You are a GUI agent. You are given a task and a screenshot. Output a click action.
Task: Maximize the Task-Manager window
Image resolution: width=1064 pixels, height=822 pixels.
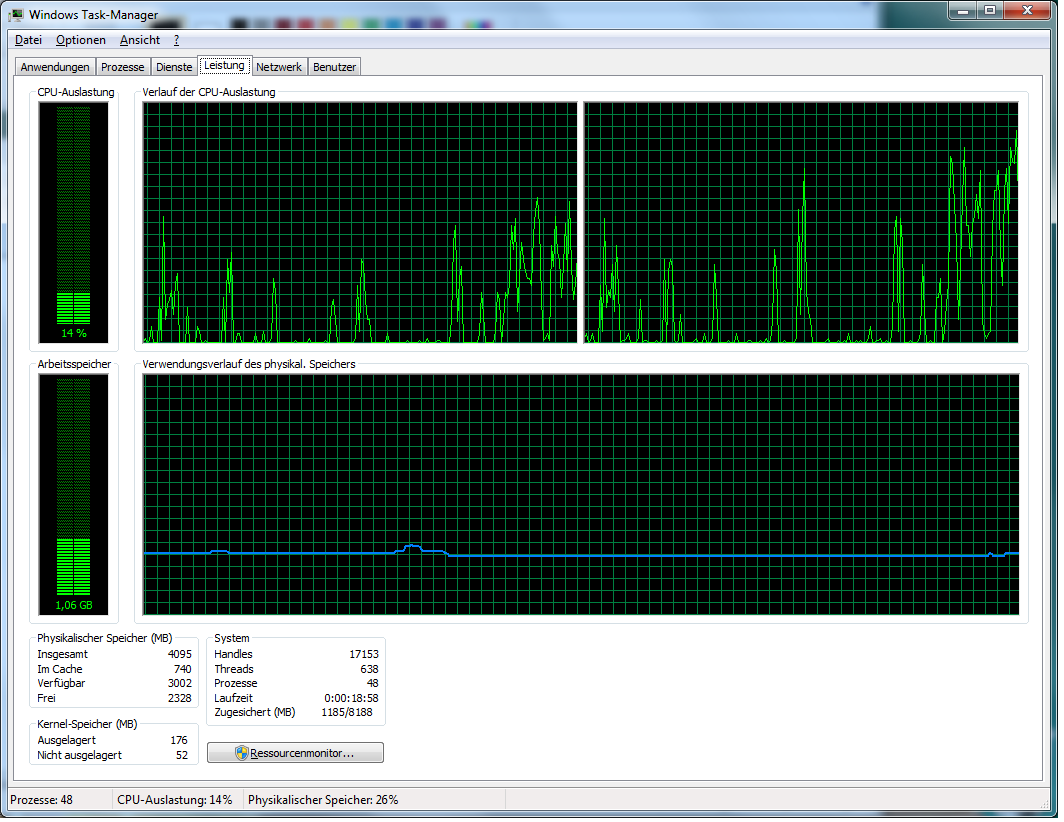[x=990, y=11]
